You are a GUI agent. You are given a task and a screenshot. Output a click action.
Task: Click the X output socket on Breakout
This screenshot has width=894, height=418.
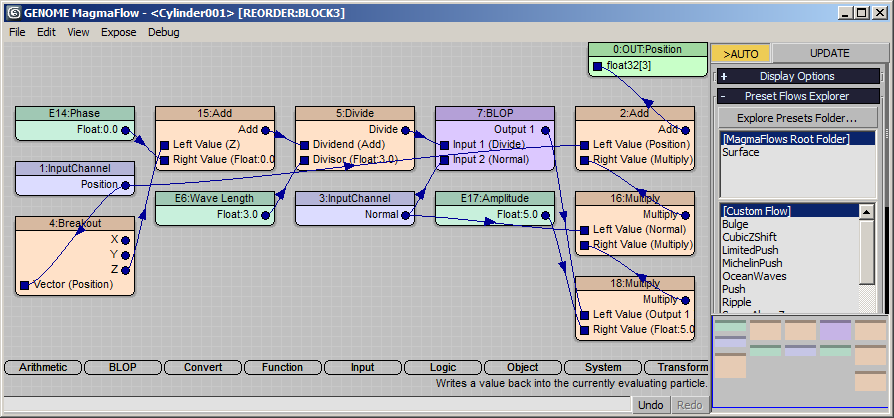[125, 241]
